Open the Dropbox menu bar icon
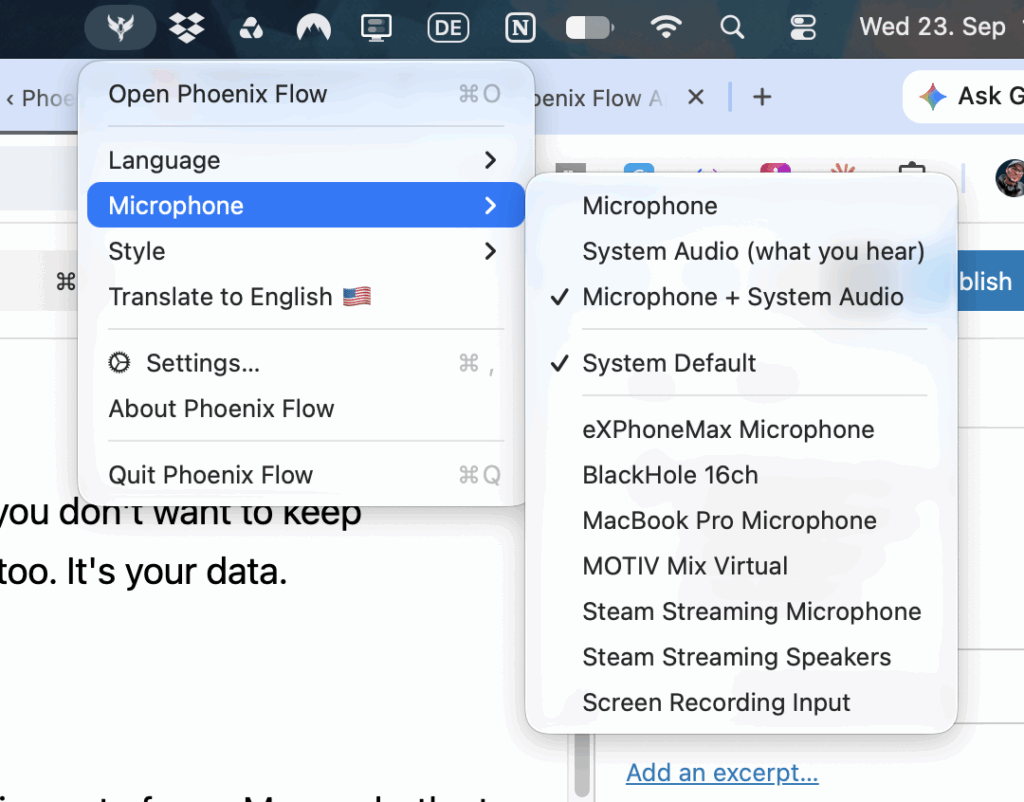The height and width of the screenshot is (802, 1024). coord(186,27)
